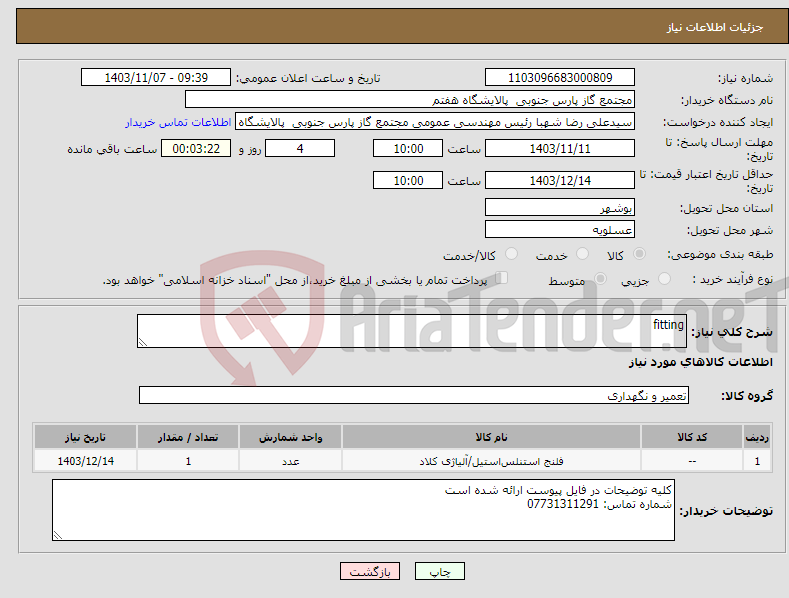This screenshot has width=789, height=598.
Task: Click the جزئیات اطلاعات نیاز page header
Action: coord(715,27)
